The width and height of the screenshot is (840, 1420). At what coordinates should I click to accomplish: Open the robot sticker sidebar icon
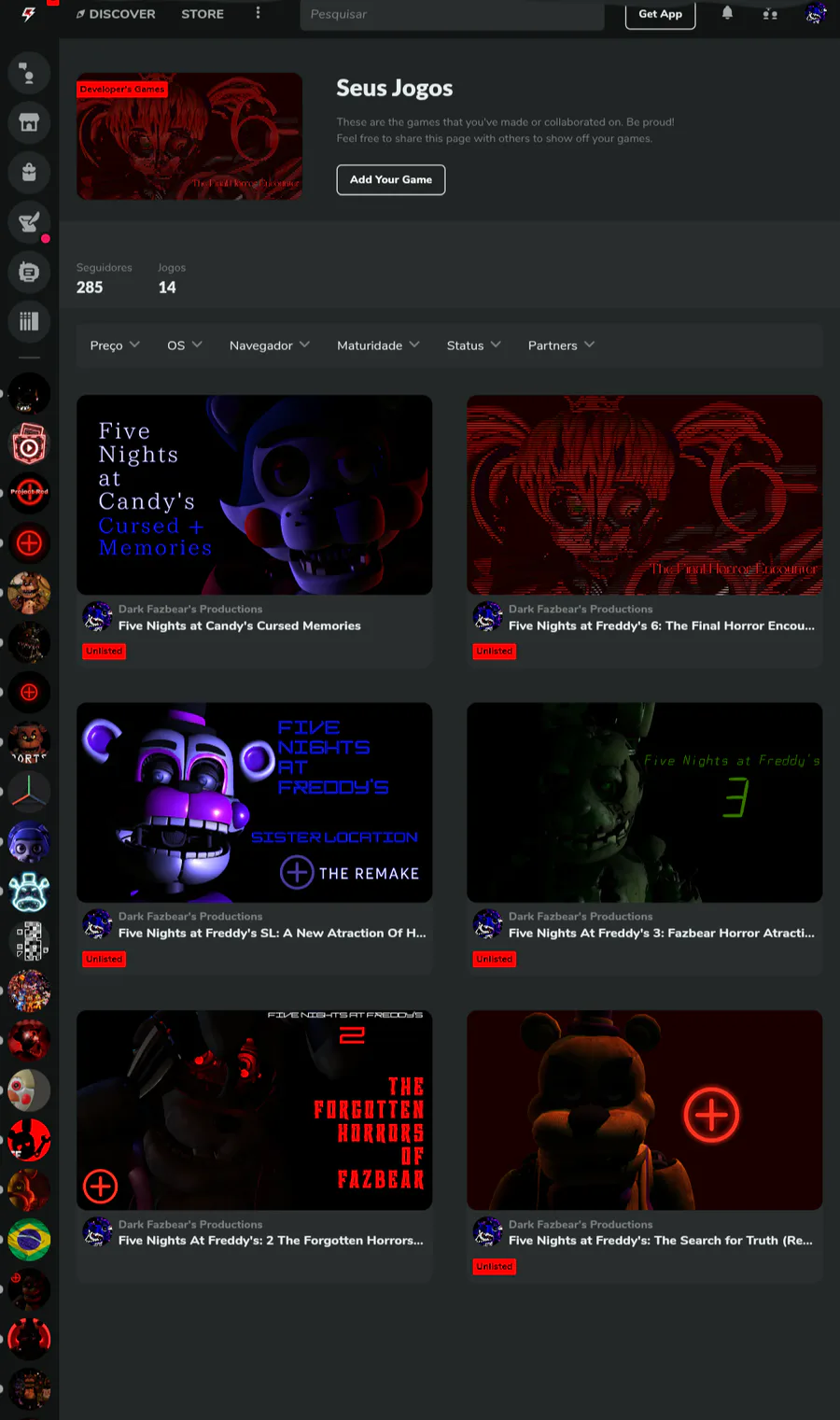(29, 272)
